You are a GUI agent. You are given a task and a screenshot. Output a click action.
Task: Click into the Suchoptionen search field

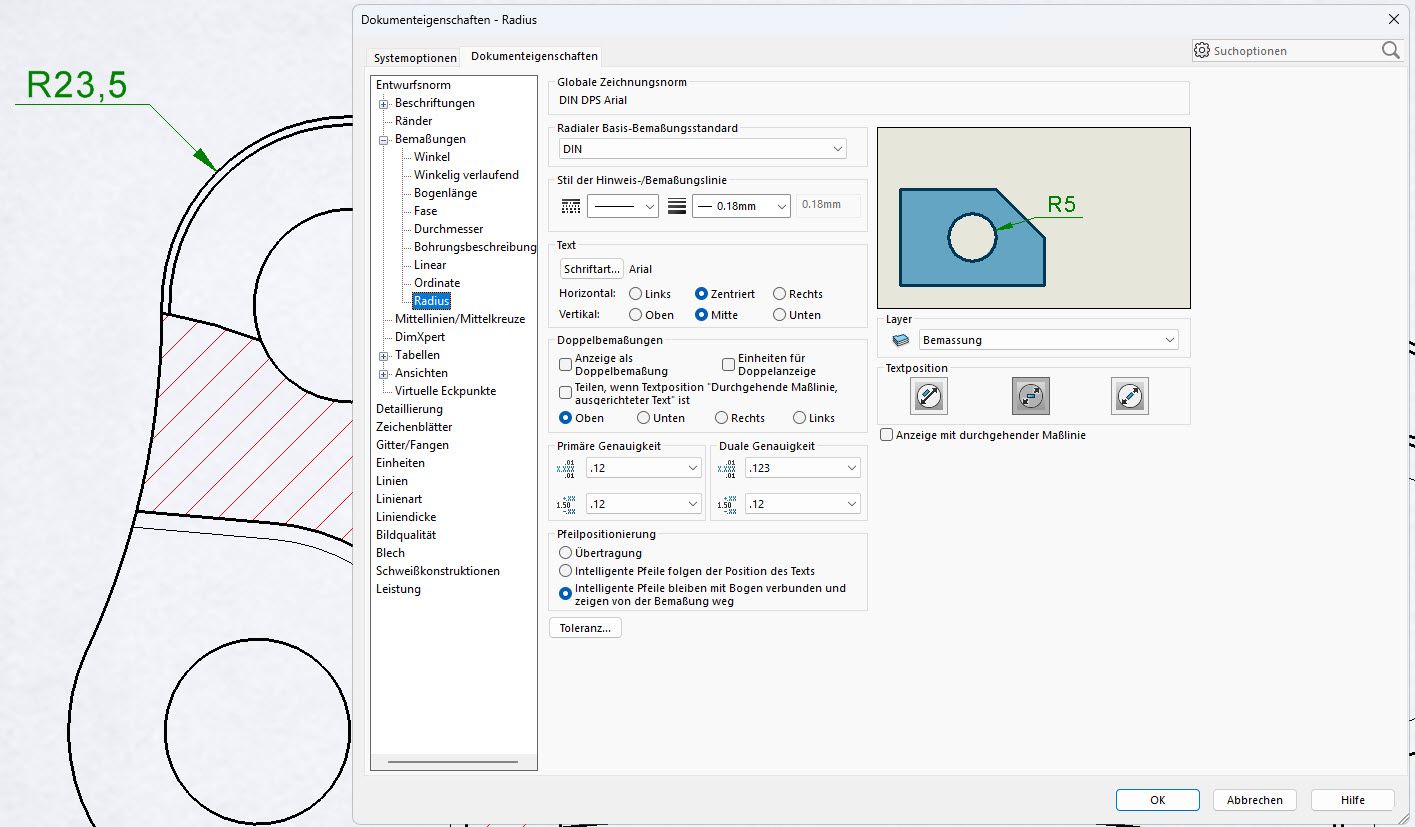pyautogui.click(x=1296, y=50)
